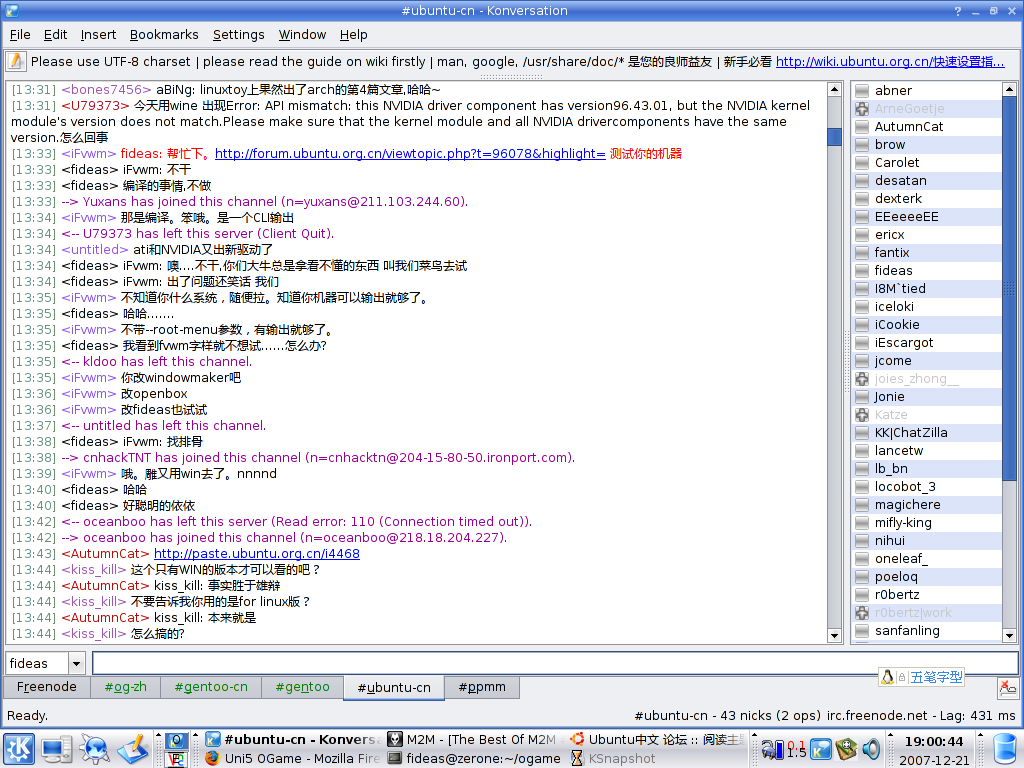Screen dimensions: 1024x768
Task: Click the lock icon in the input method bar
Action: [902, 678]
